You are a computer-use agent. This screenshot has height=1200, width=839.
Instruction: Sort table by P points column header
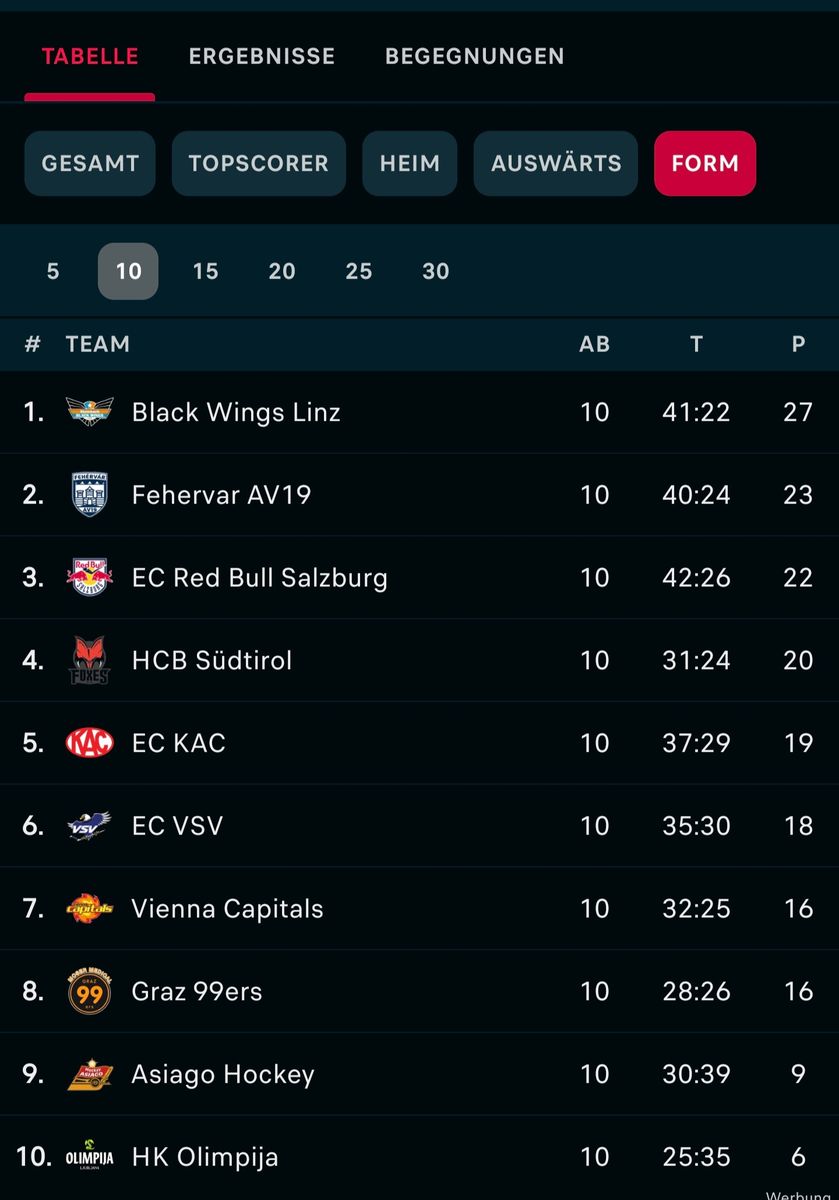(798, 344)
